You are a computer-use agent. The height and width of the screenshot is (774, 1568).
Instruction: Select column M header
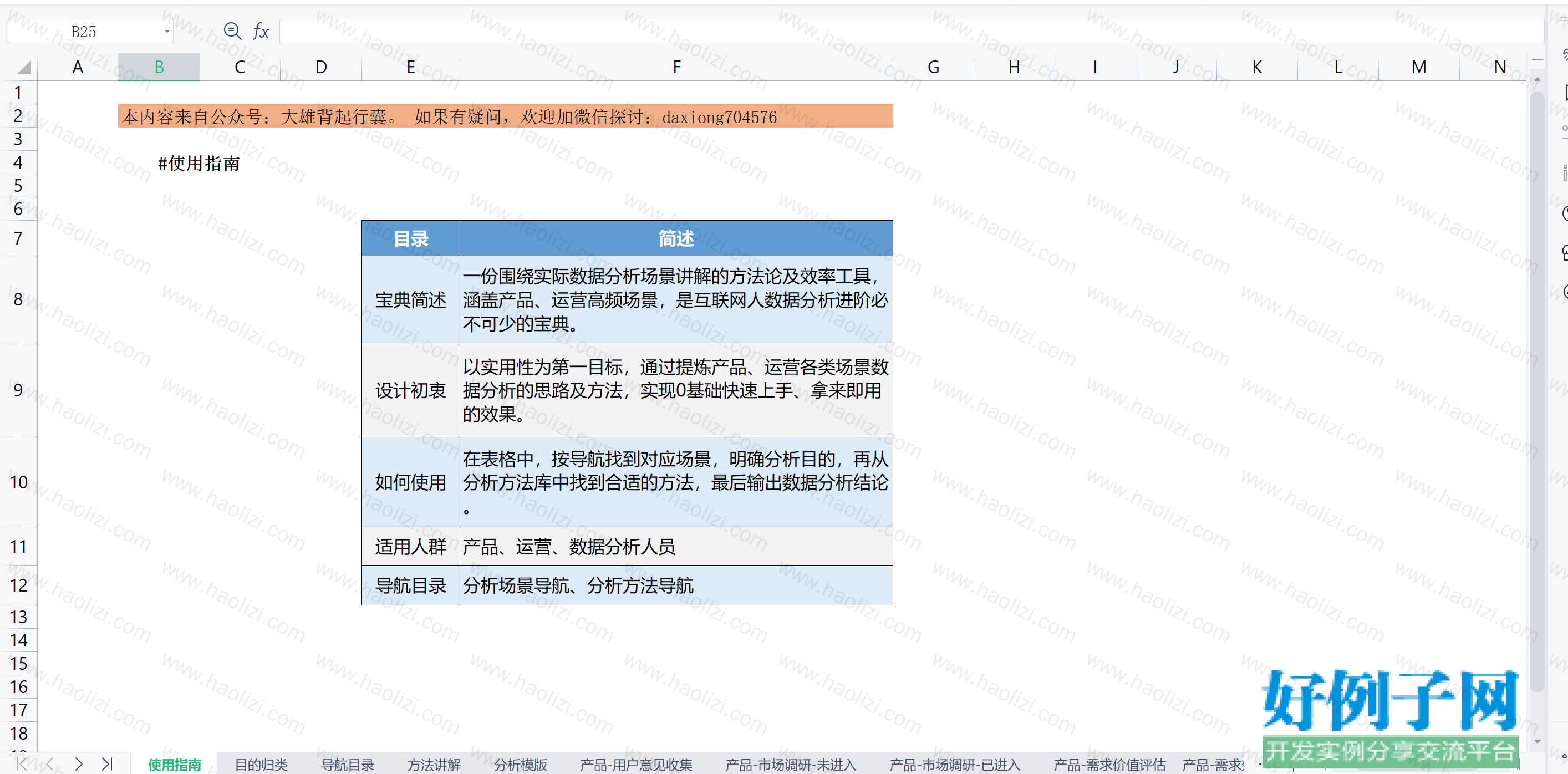click(x=1419, y=67)
